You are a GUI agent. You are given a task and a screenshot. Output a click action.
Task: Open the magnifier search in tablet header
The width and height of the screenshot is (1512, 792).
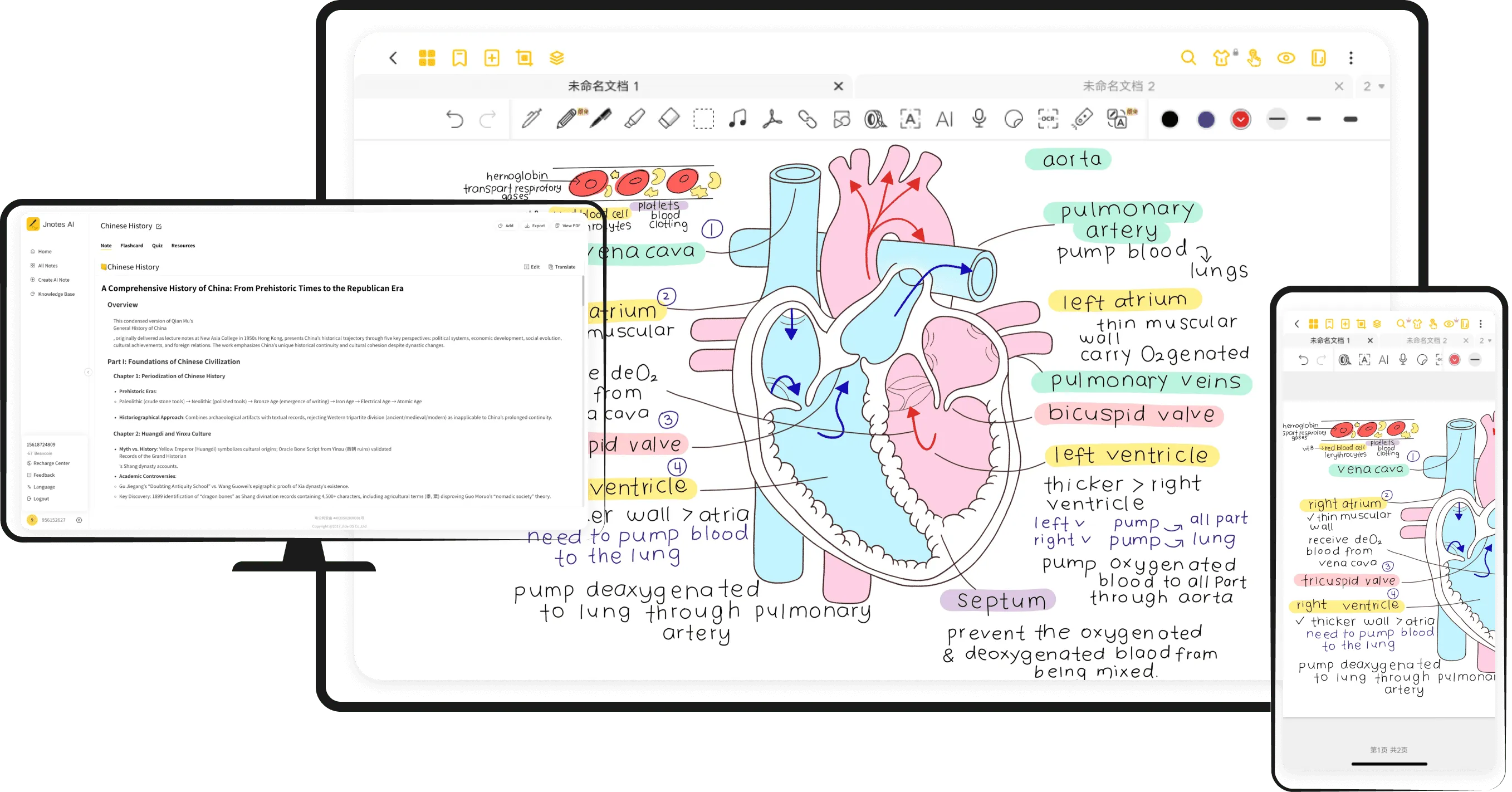[1188, 58]
